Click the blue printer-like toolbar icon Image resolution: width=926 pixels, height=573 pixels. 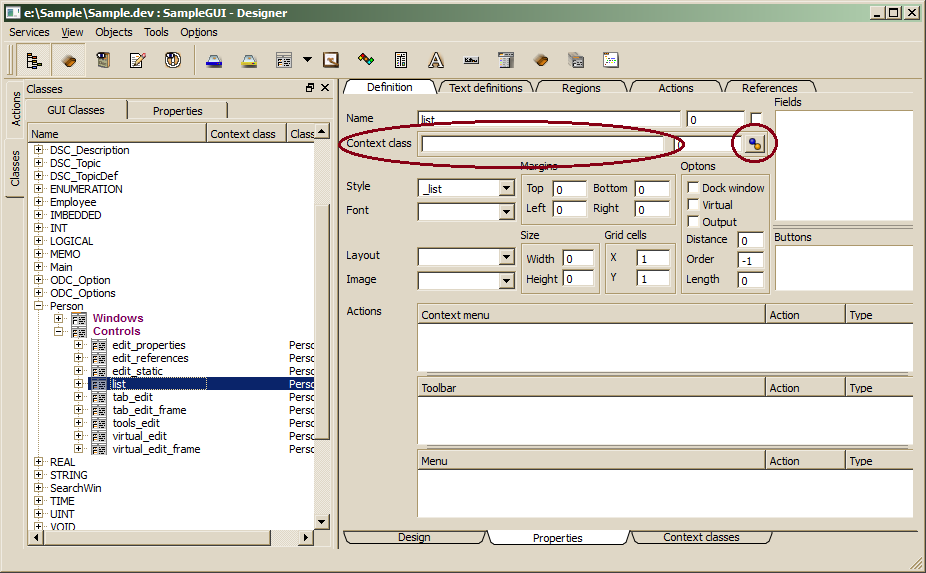[214, 60]
